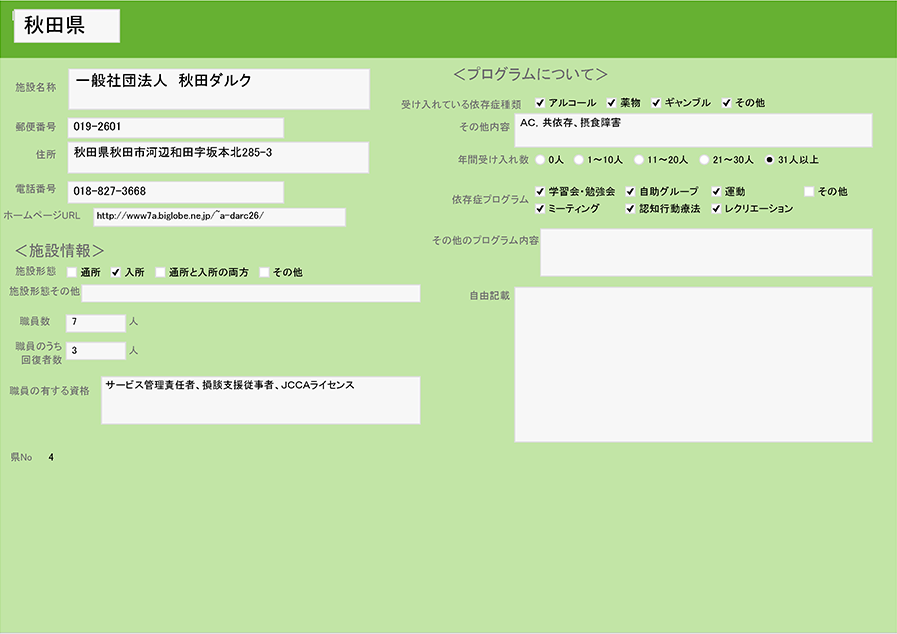Check the 通所 facility type checkbox

point(71,272)
